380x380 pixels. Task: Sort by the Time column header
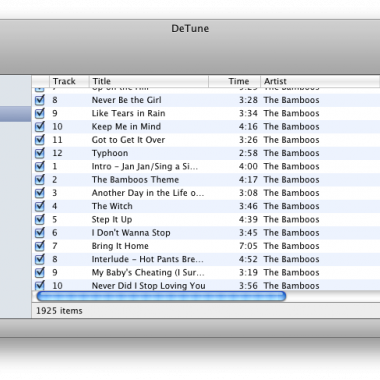click(234, 81)
